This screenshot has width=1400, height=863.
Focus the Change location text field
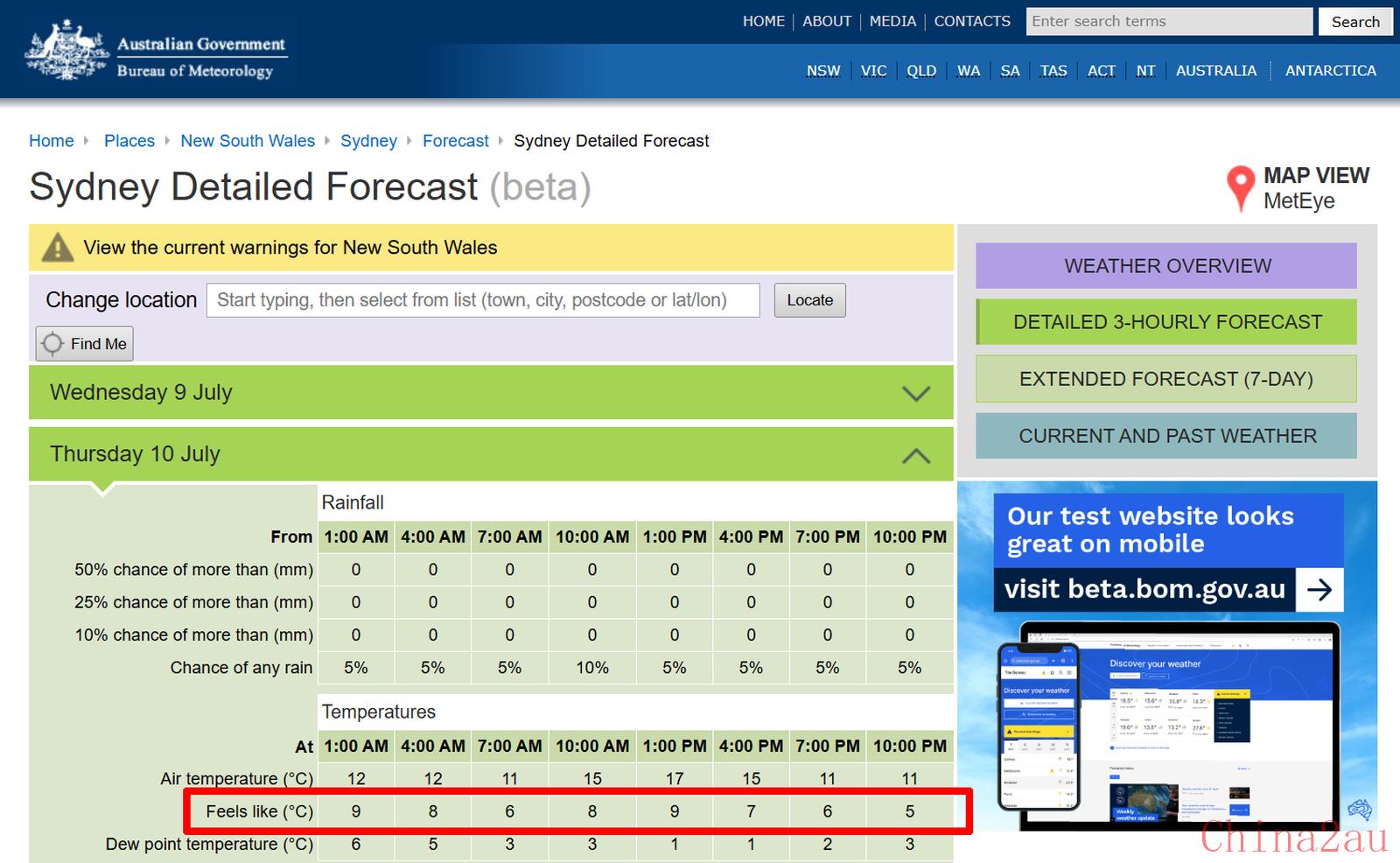coord(483,300)
